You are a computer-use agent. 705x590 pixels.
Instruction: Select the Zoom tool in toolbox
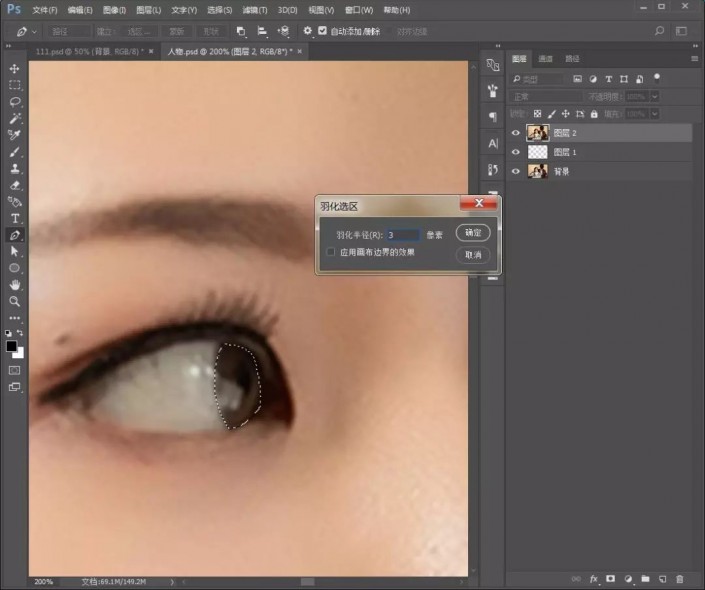point(14,301)
